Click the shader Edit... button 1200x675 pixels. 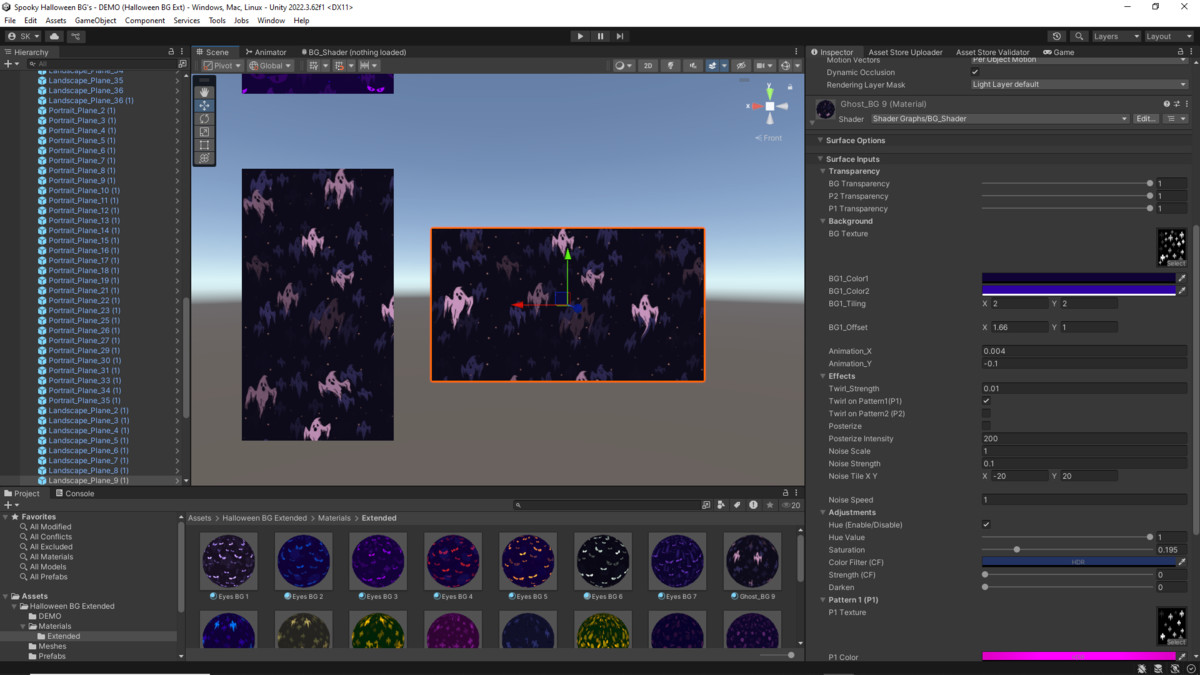tap(1145, 119)
